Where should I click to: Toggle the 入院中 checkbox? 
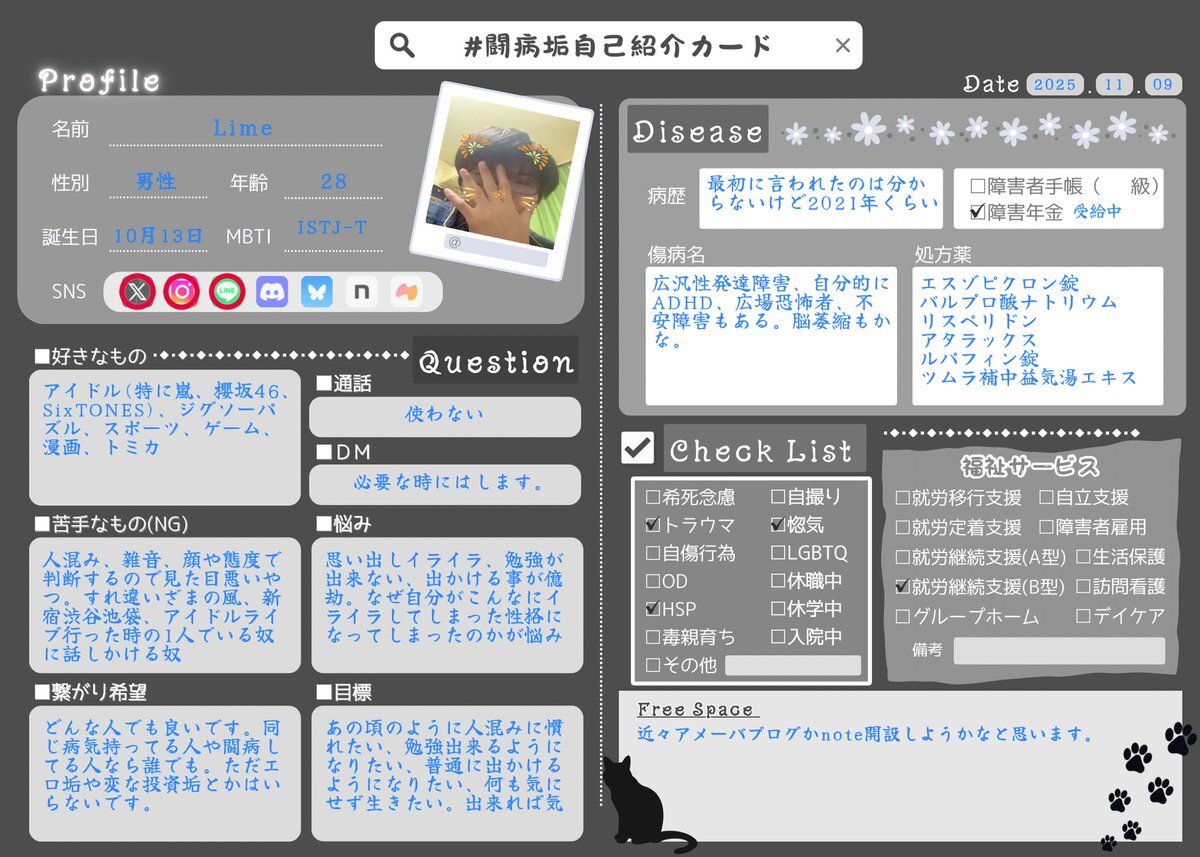(778, 637)
